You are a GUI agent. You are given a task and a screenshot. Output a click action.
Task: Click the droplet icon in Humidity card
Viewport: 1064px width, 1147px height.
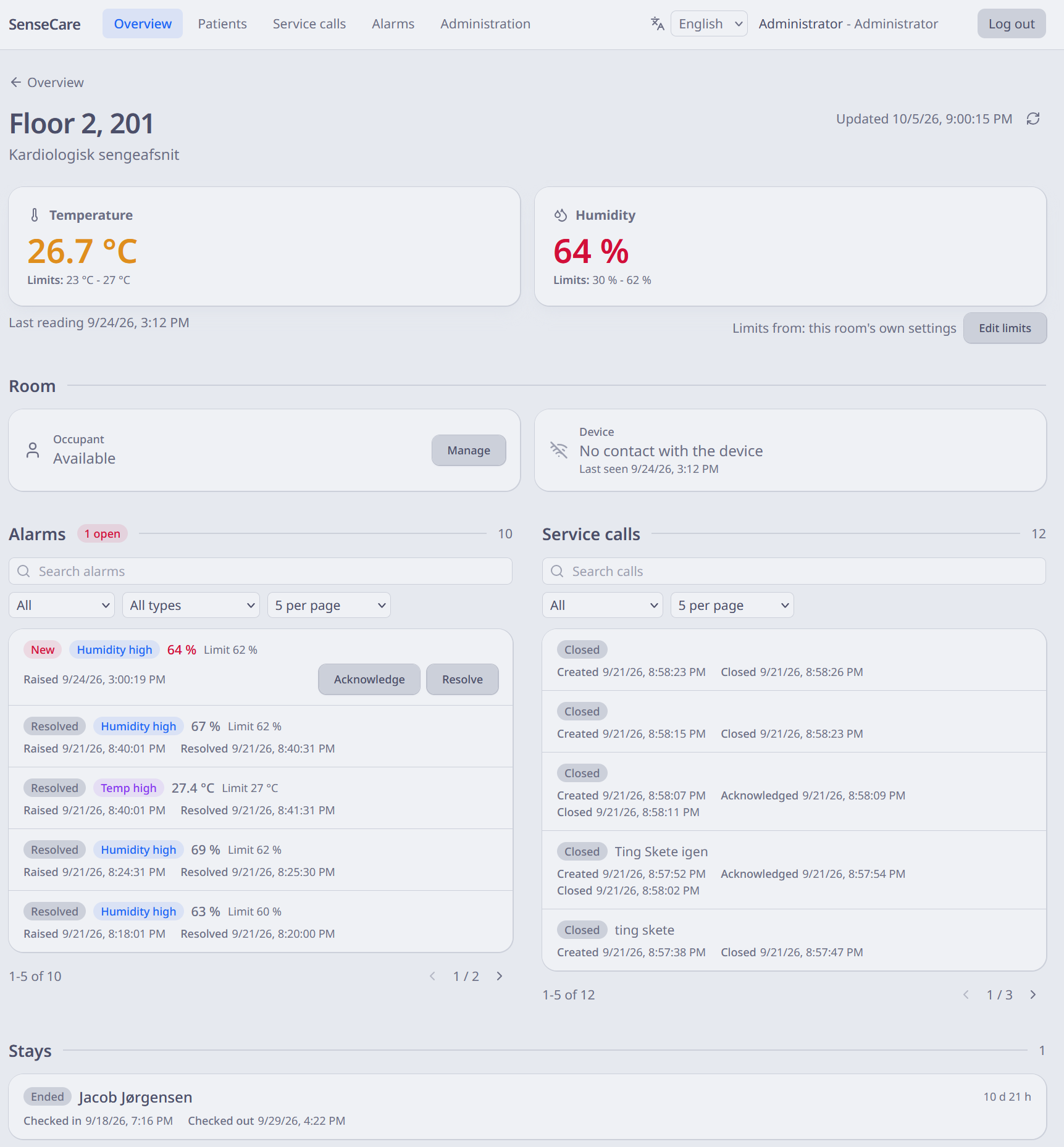(x=560, y=215)
